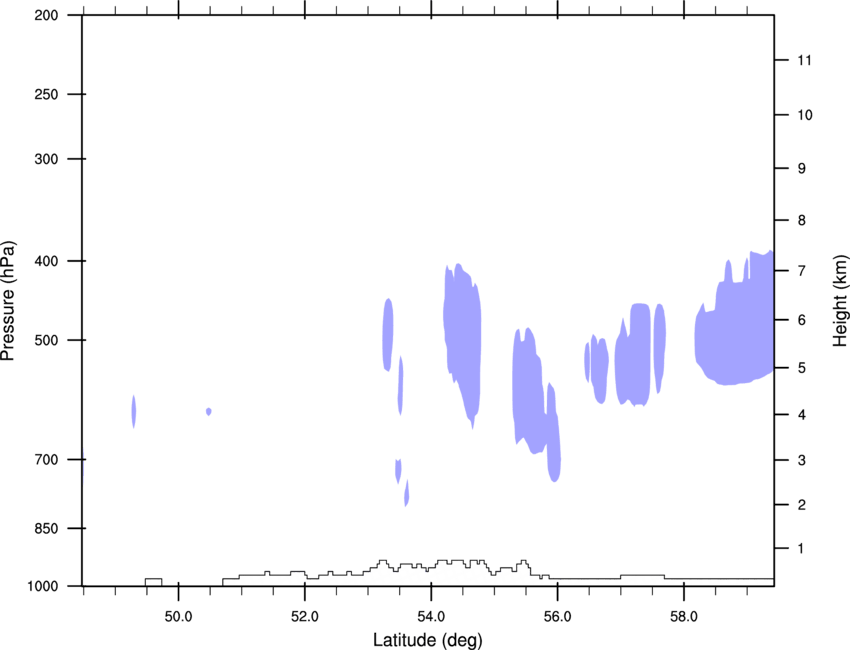Click the 300 pressure tick label
Screen dimensions: 850x650
46,159
